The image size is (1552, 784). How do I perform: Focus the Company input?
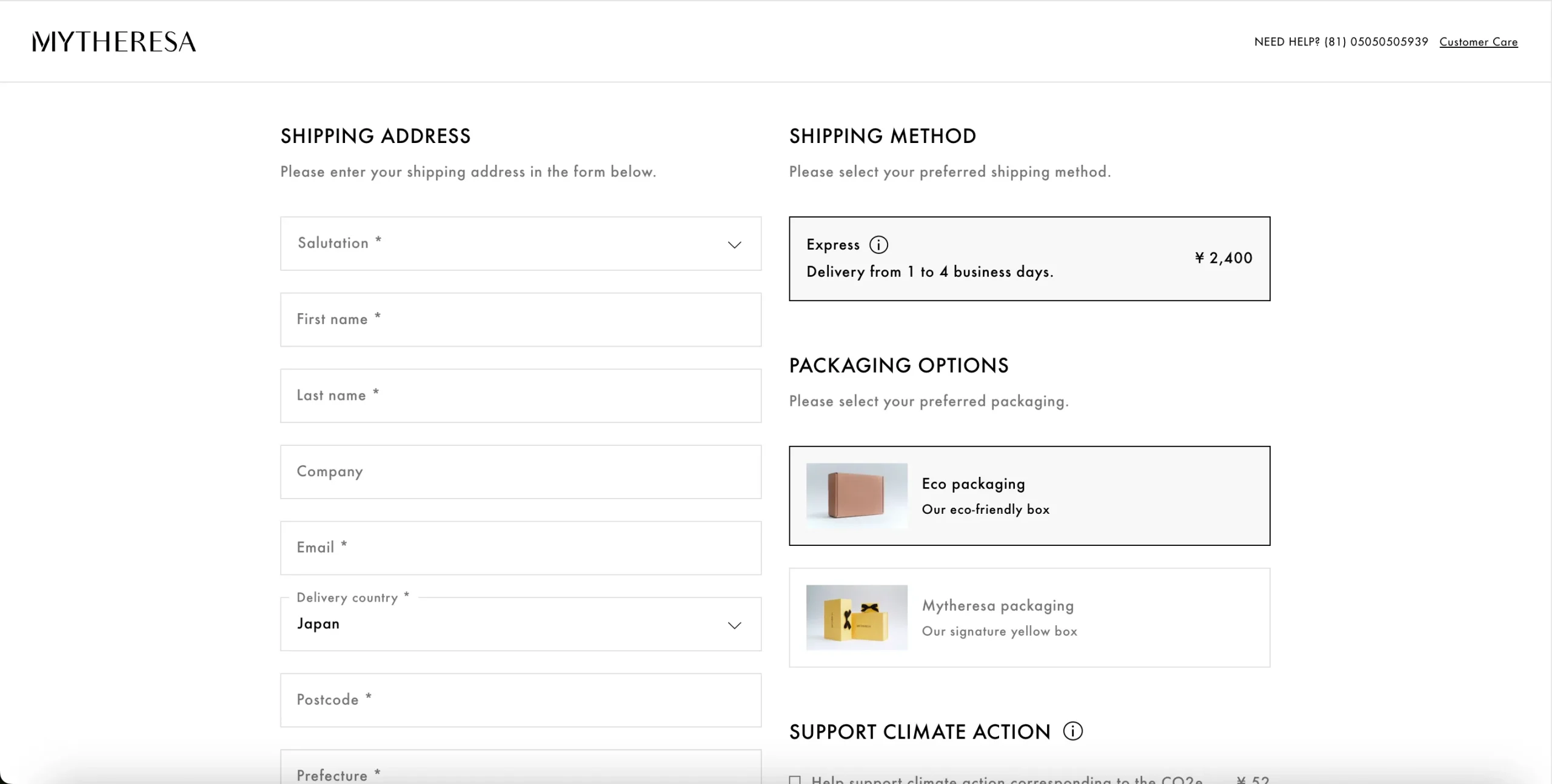[521, 472]
